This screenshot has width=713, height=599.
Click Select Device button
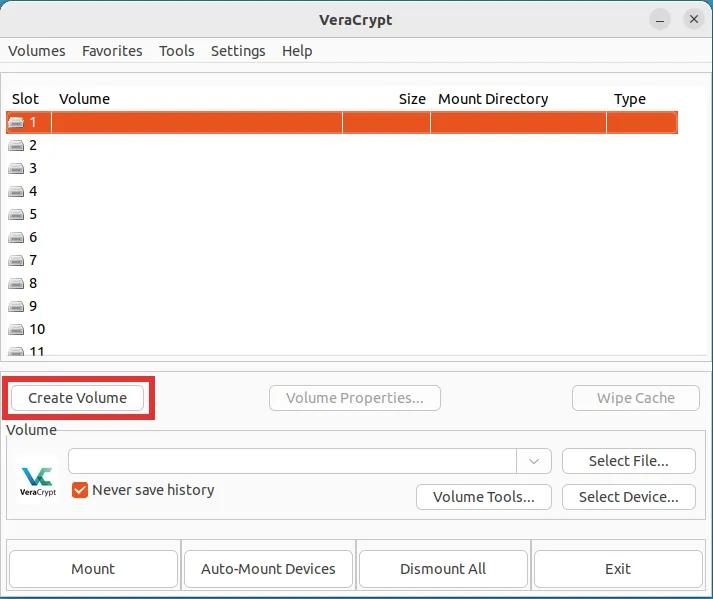628,497
